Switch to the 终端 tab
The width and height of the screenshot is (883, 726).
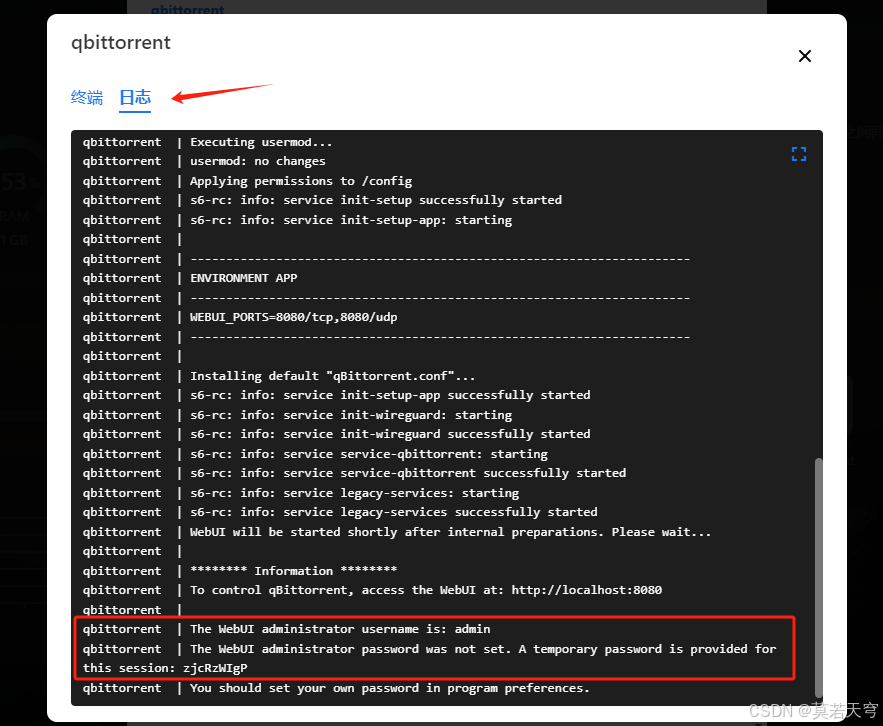click(87, 97)
